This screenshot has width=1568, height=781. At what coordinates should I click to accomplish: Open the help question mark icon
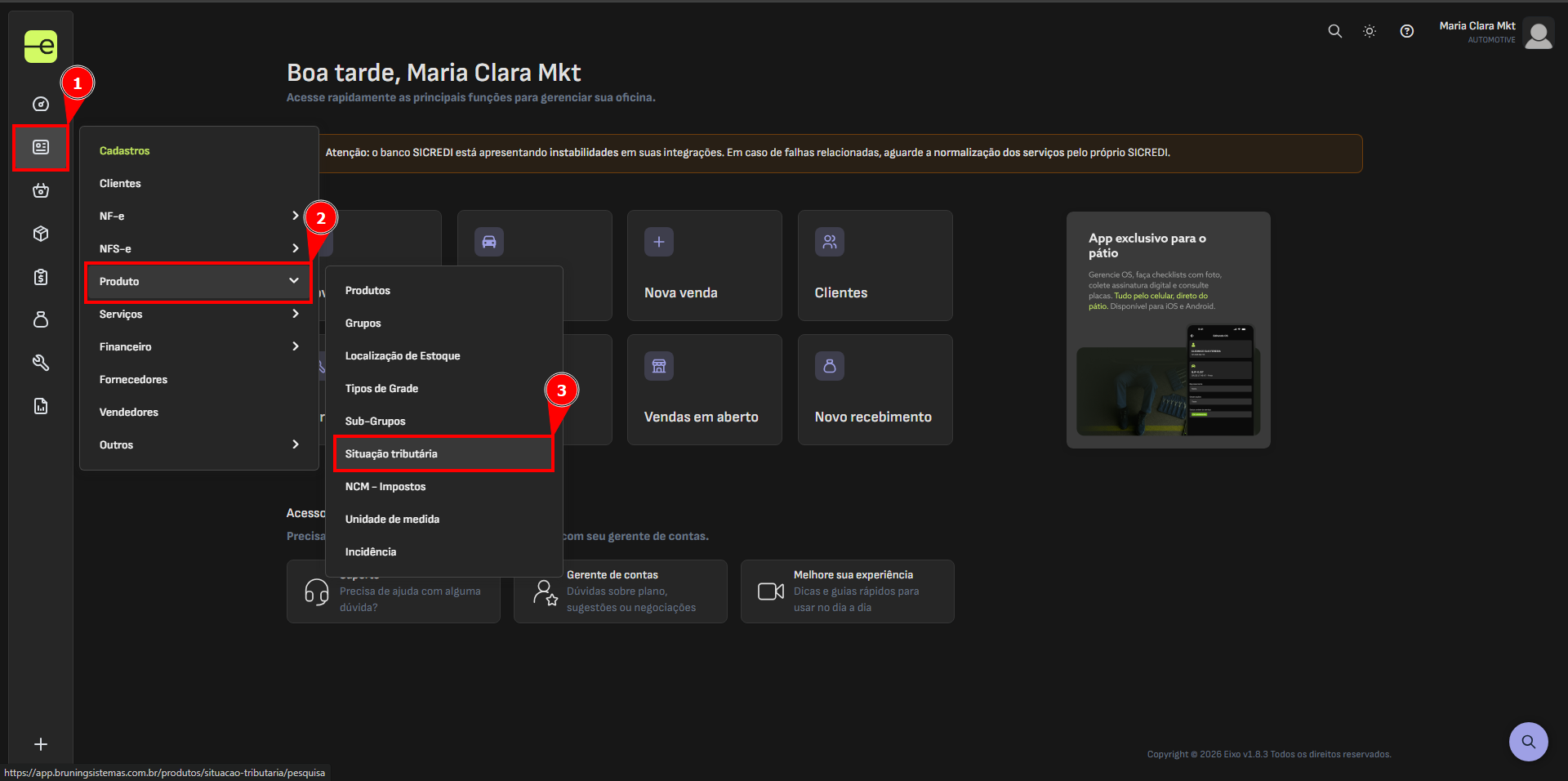(x=1407, y=31)
